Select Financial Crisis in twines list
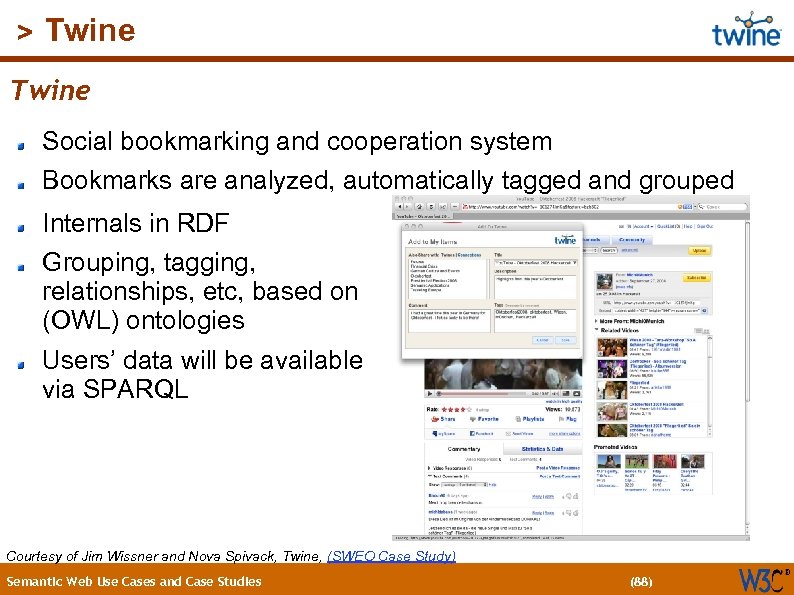The height and width of the screenshot is (595, 794). coord(424,266)
